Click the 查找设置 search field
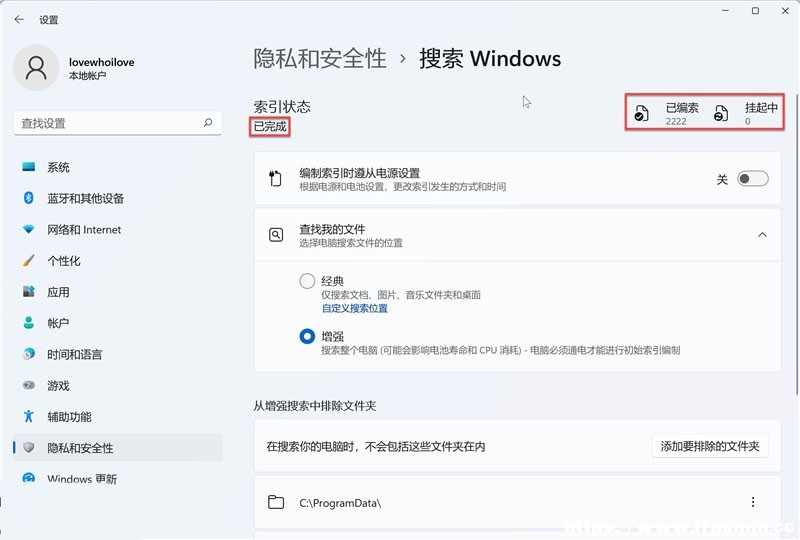This screenshot has width=800, height=540. [x=117, y=123]
